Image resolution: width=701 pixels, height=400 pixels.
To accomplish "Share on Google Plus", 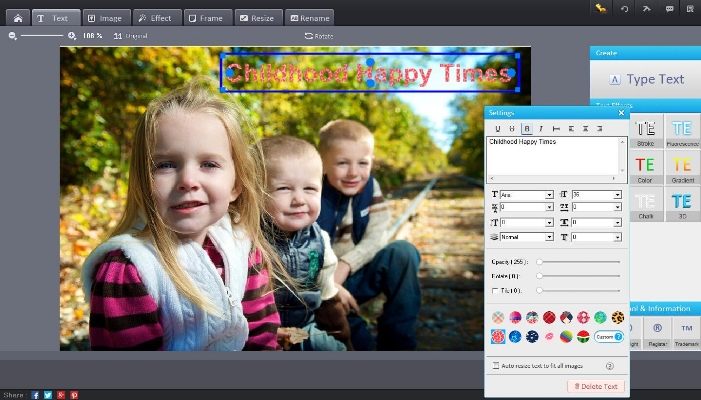I will point(61,395).
